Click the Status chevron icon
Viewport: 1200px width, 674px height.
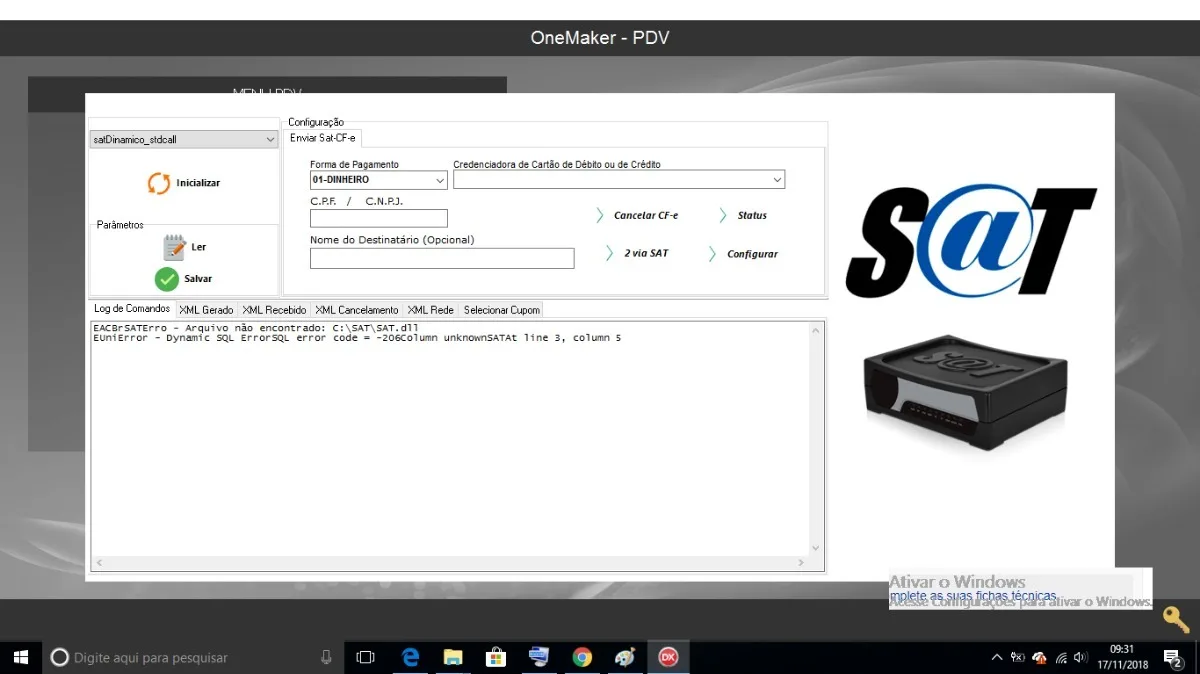tap(723, 215)
